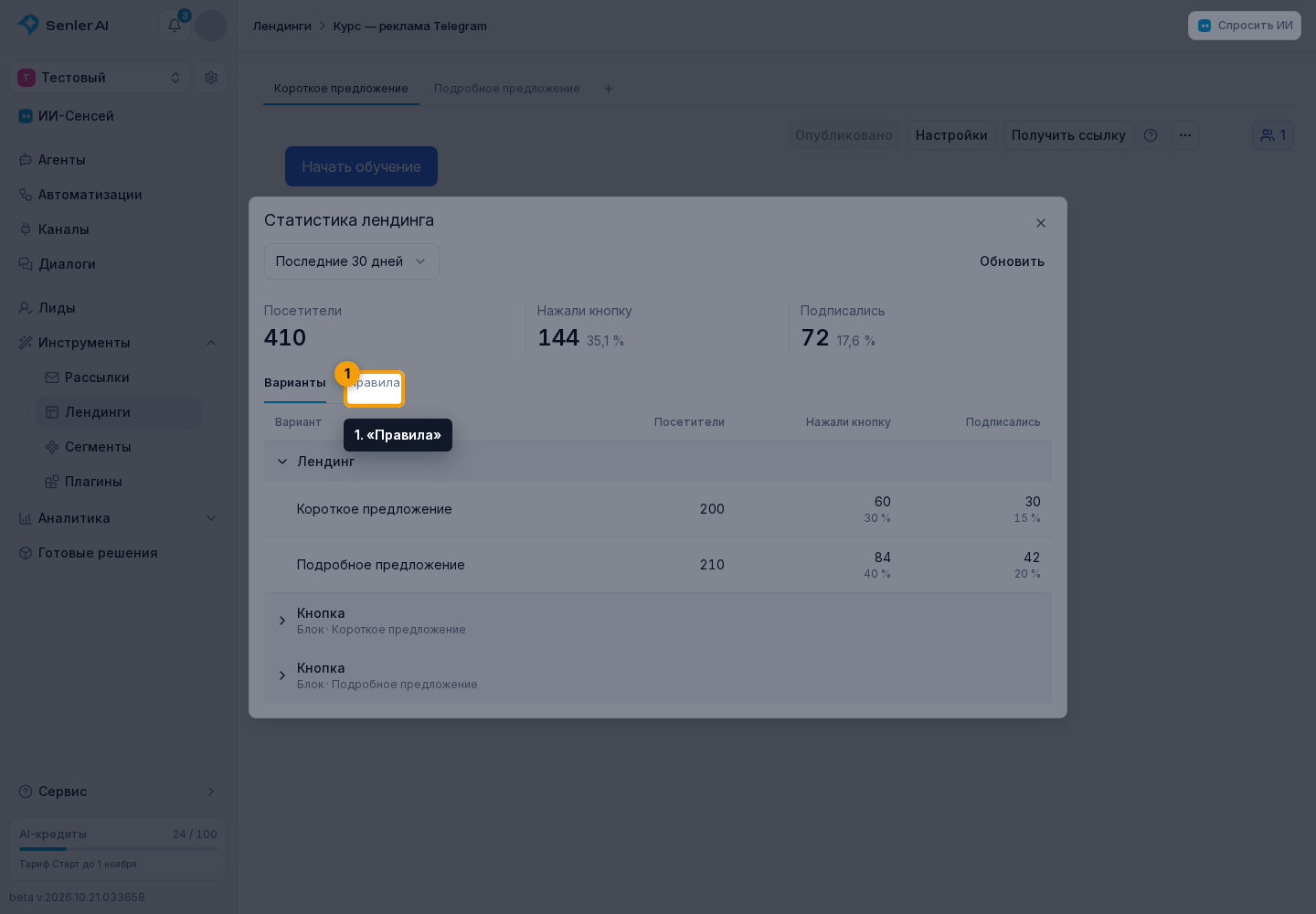Close the landing statistics dialog

[x=1040, y=223]
